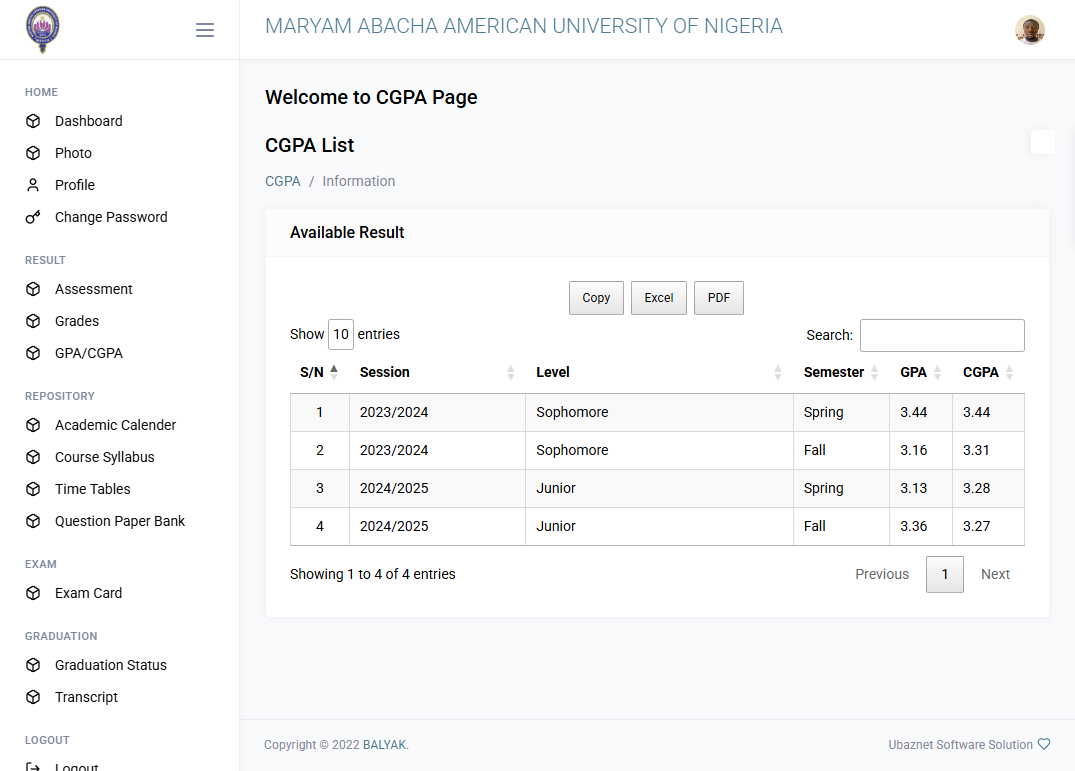Click the cube icon beside Dashboard
This screenshot has width=1075, height=771.
click(33, 121)
